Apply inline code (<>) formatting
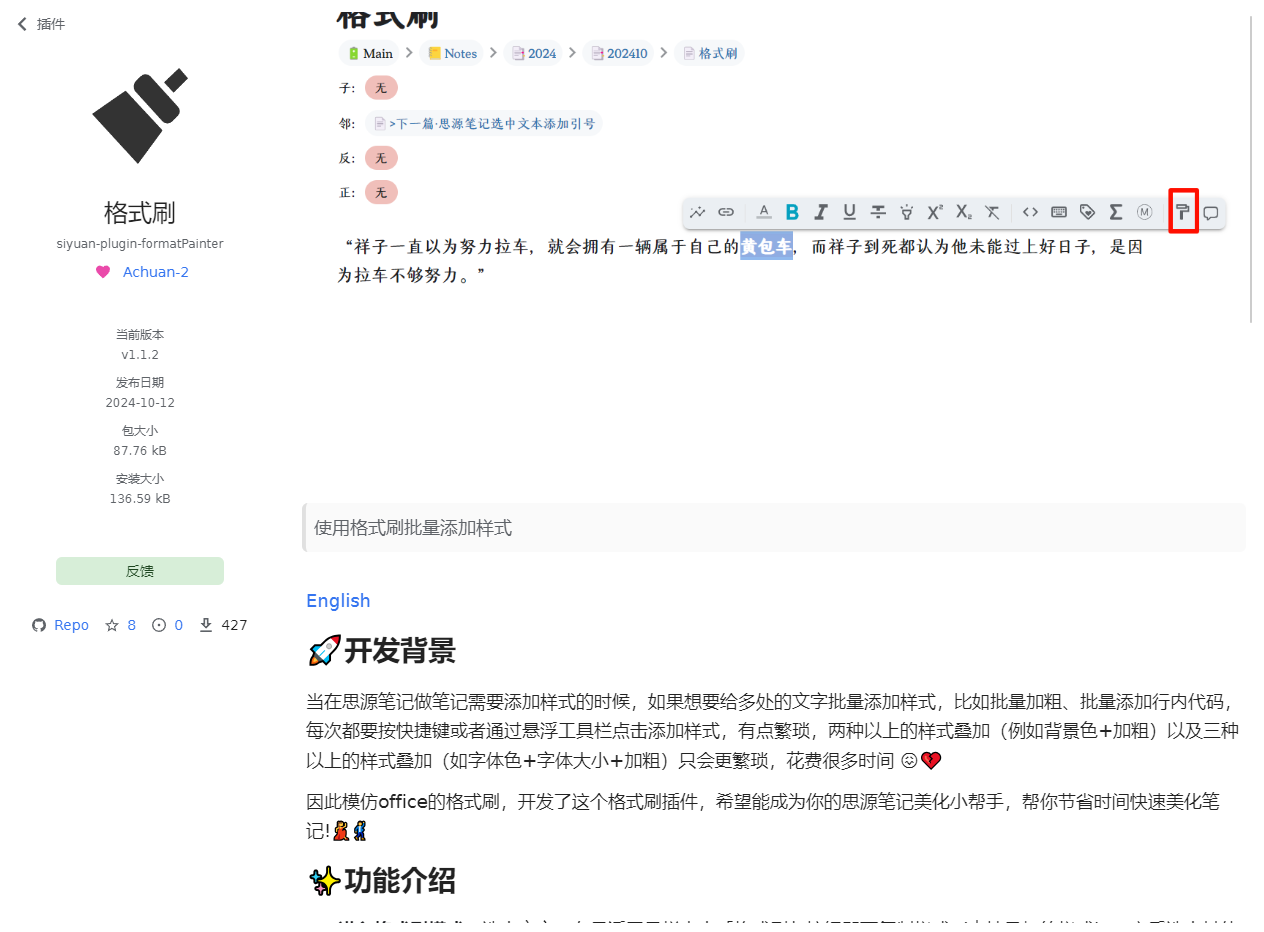1264x932 pixels. tap(1030, 212)
